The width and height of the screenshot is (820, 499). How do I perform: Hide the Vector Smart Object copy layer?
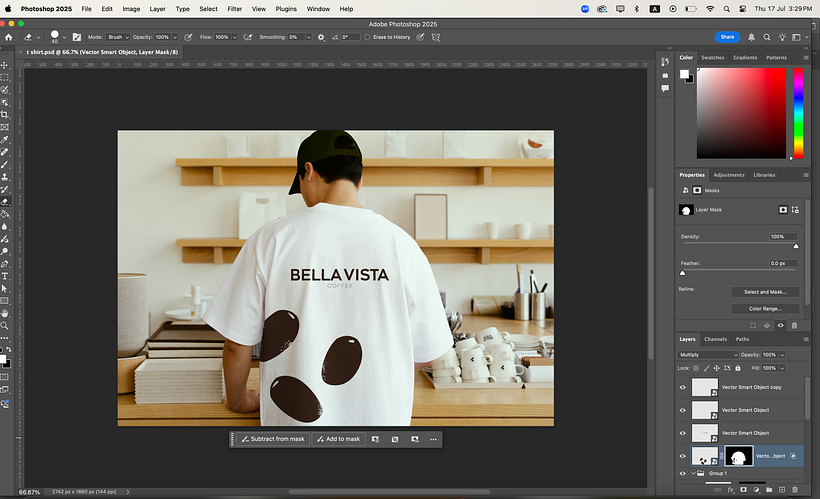coord(682,388)
